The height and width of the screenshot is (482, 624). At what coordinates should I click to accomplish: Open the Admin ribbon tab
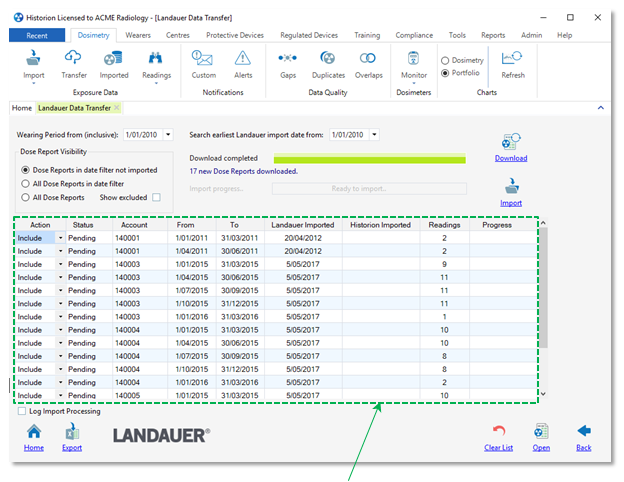(x=532, y=35)
